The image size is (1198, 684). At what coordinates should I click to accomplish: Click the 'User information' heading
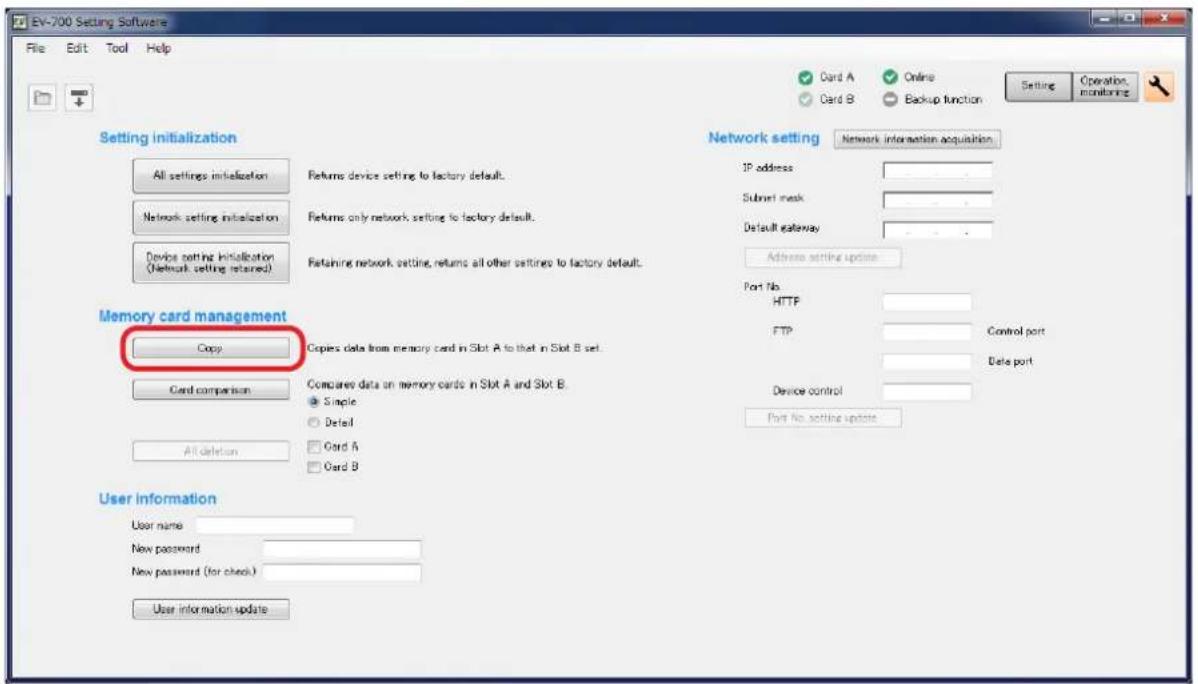click(157, 499)
